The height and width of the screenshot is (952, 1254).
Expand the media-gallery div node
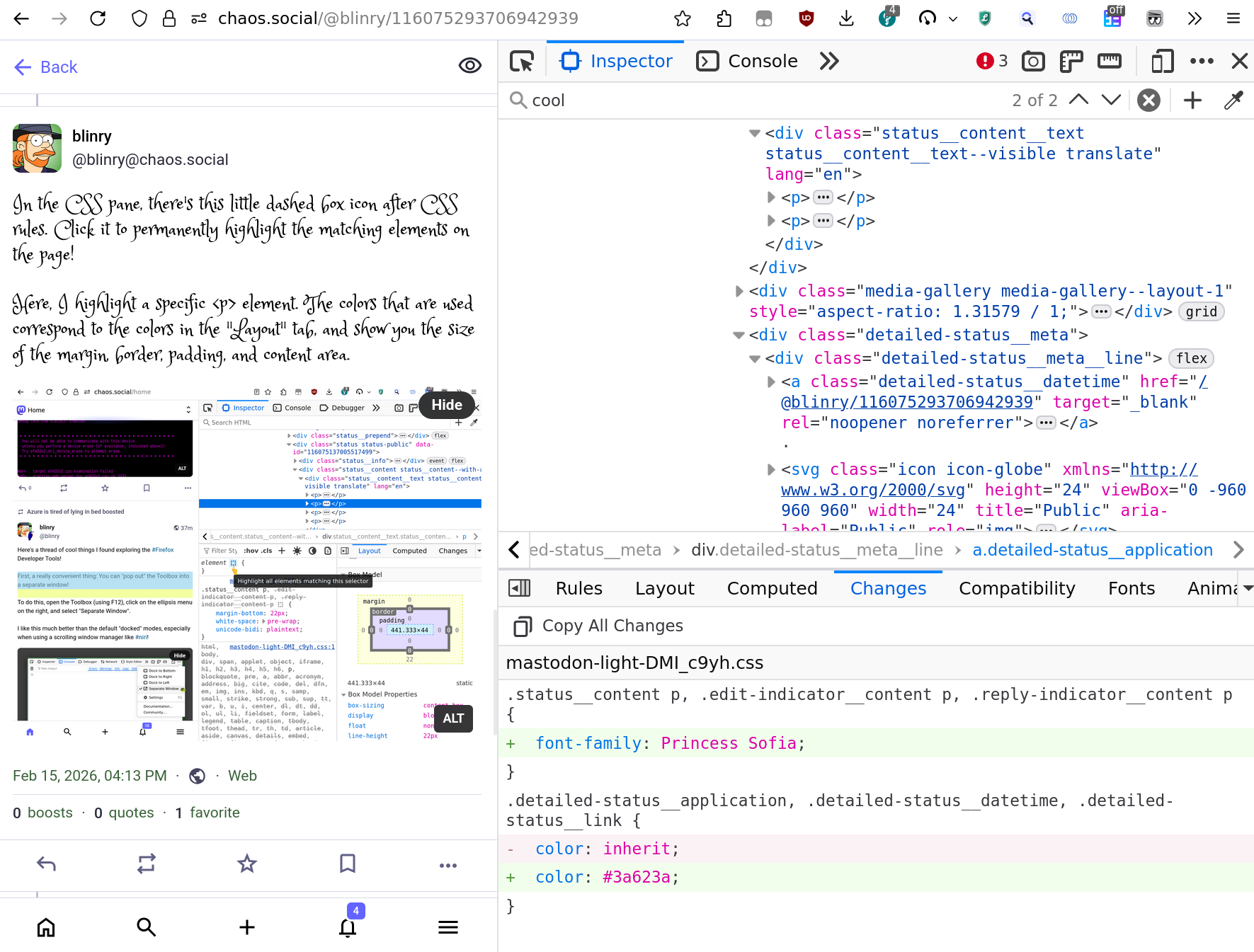(738, 291)
